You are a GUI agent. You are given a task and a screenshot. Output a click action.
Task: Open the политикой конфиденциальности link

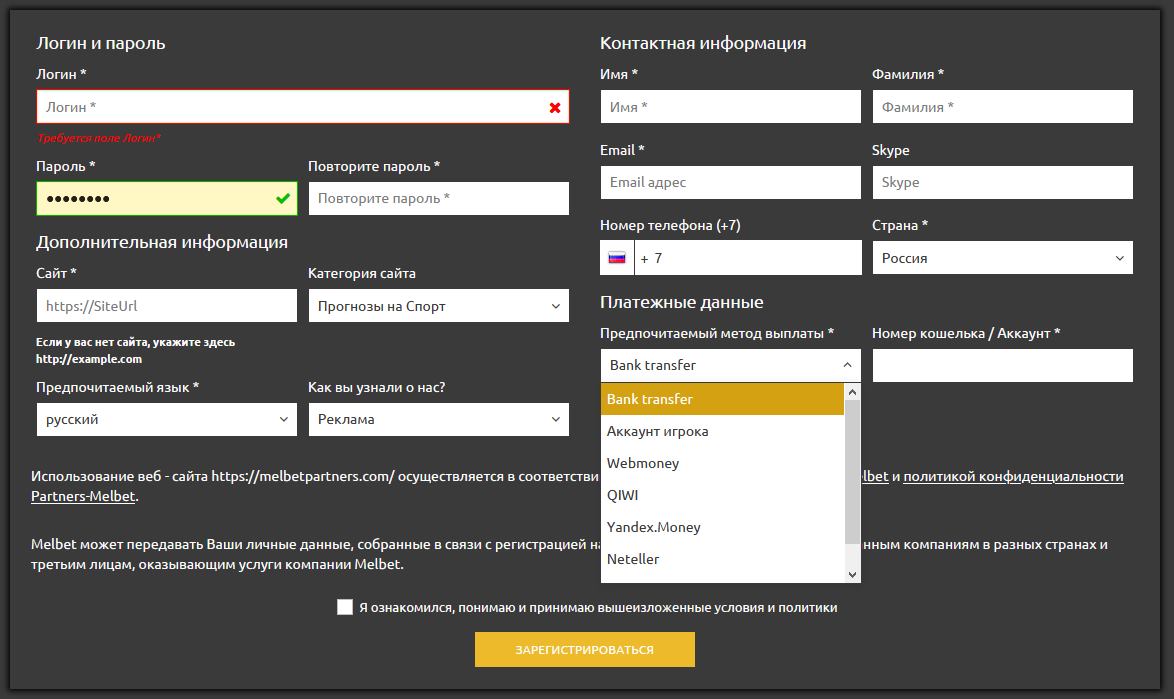pos(1013,477)
